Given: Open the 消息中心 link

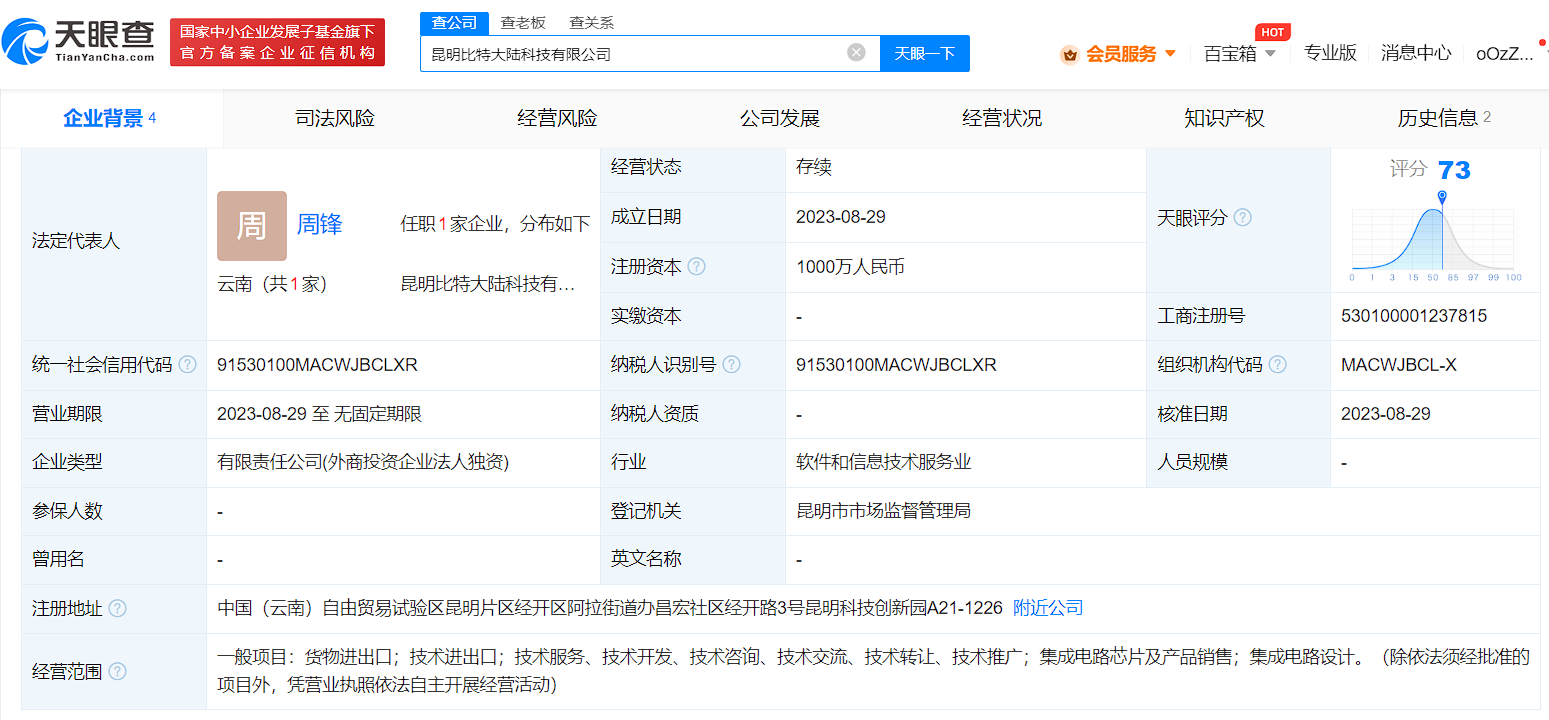Looking at the screenshot, I should (x=1416, y=53).
